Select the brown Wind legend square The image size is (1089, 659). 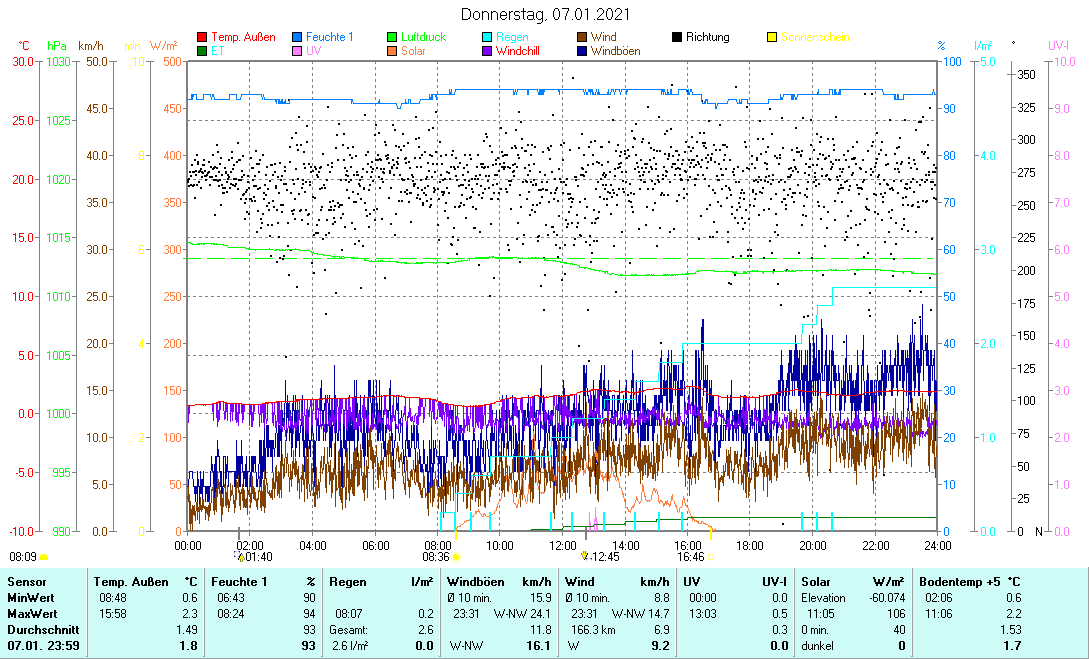tap(583, 37)
